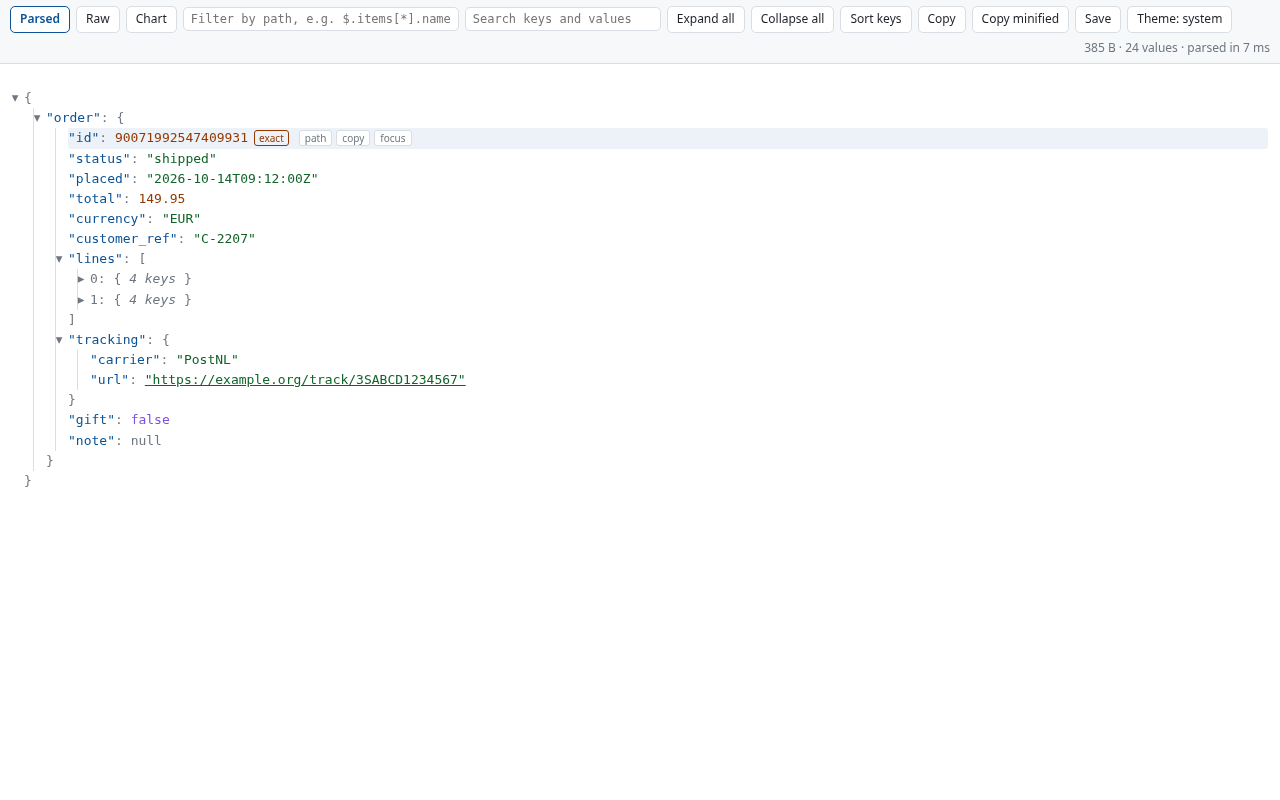Switch to the Parsed view tab
The height and width of the screenshot is (800, 1280).
[40, 19]
